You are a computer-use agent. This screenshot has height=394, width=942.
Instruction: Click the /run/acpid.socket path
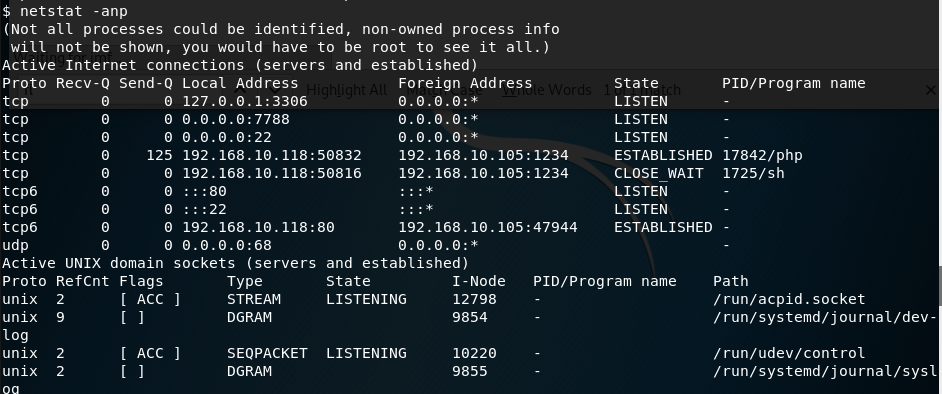pyautogui.click(x=789, y=299)
